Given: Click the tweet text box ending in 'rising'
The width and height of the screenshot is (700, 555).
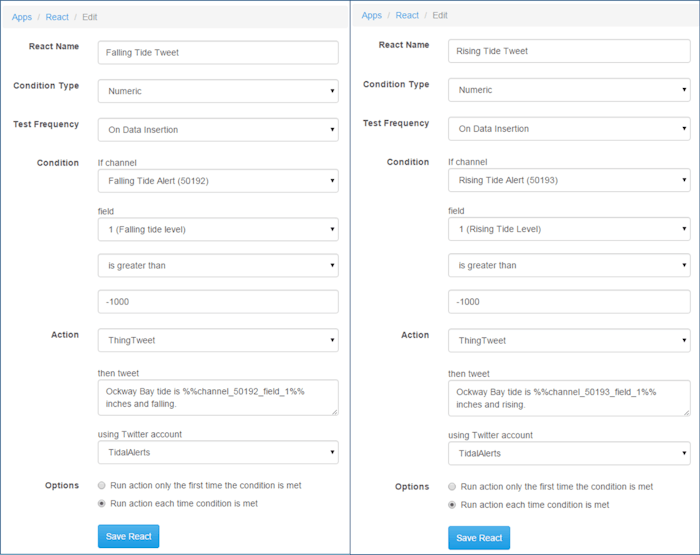Looking at the screenshot, I should pos(568,397).
